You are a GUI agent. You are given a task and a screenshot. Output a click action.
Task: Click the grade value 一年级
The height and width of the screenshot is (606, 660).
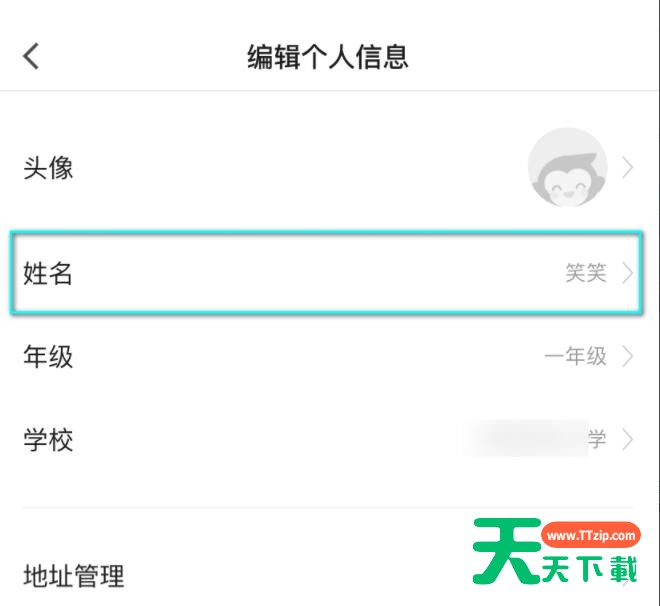pyautogui.click(x=575, y=356)
